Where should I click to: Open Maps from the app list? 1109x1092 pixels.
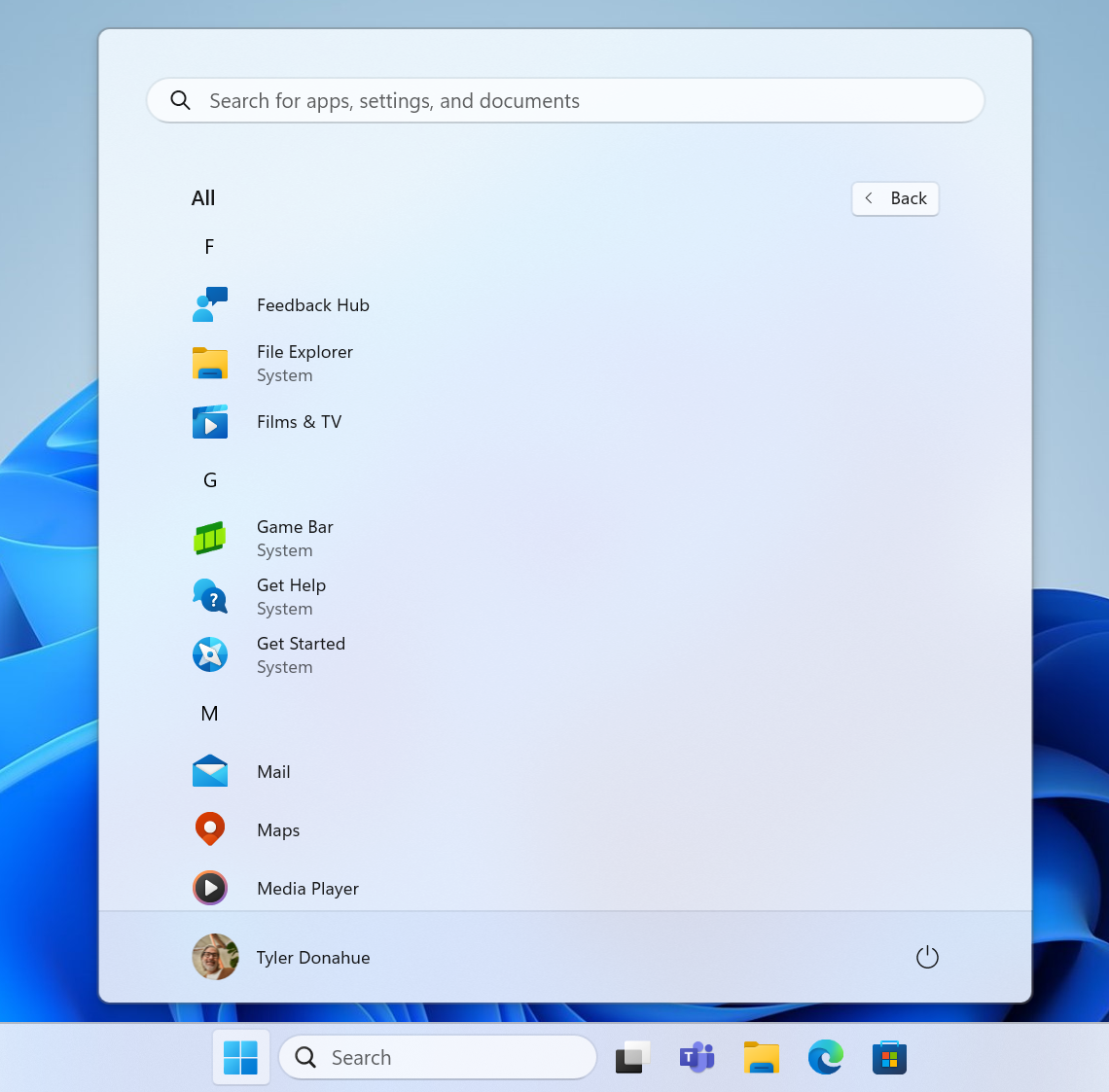[x=278, y=828]
